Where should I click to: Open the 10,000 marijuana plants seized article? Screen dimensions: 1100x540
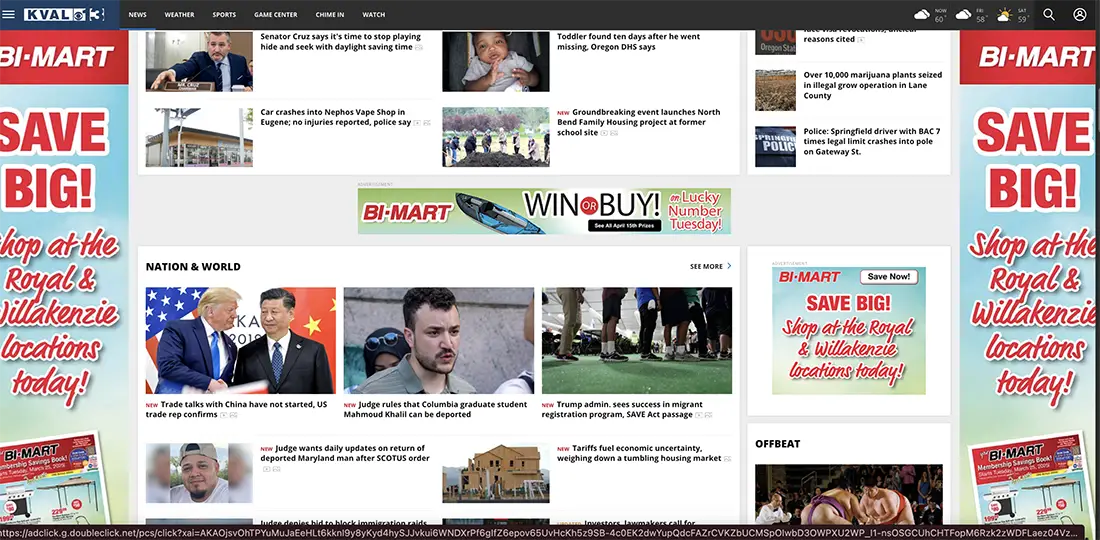(x=873, y=85)
